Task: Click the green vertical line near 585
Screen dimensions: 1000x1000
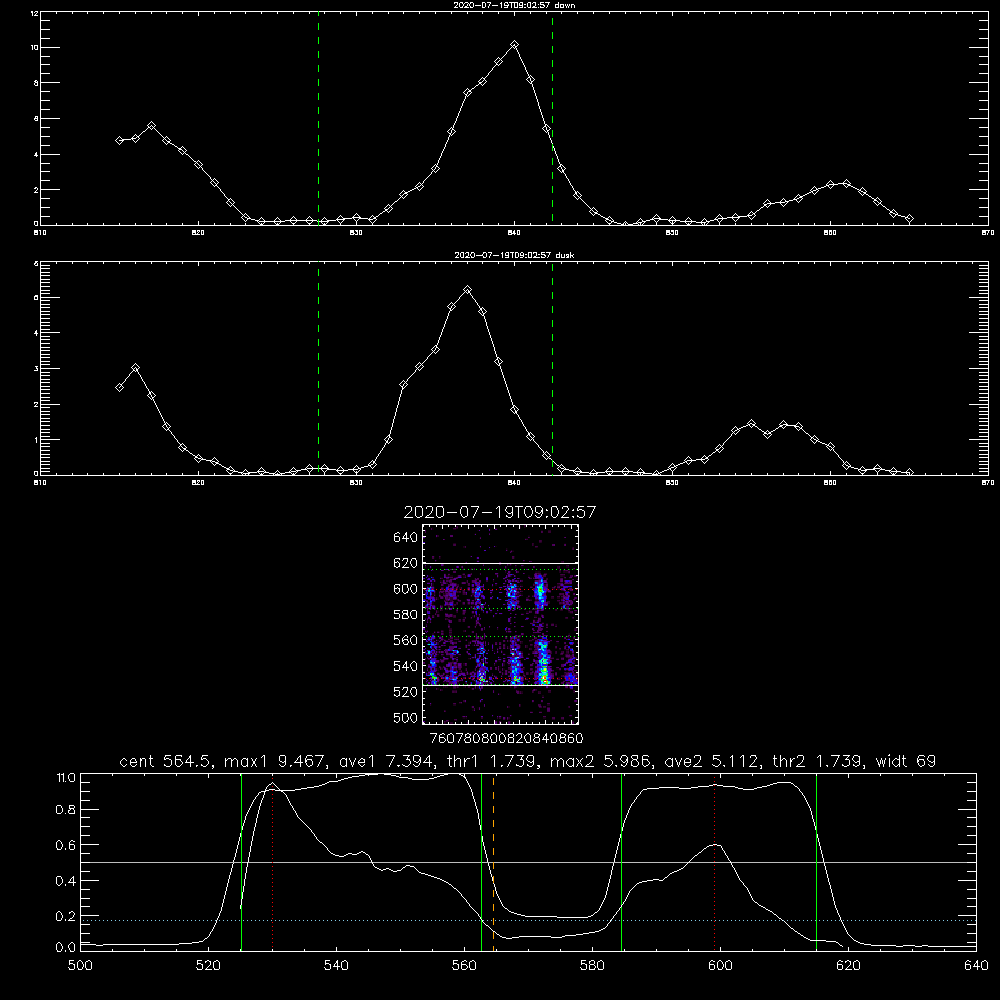Action: tap(621, 861)
